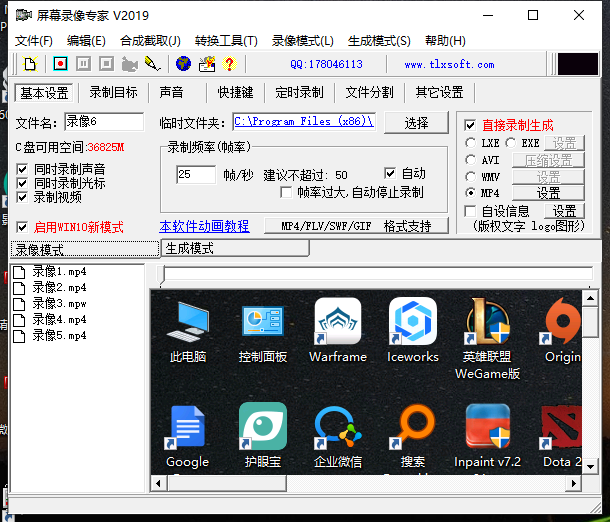Open the 编辑(E) menu
The image size is (610, 522).
tap(86, 41)
